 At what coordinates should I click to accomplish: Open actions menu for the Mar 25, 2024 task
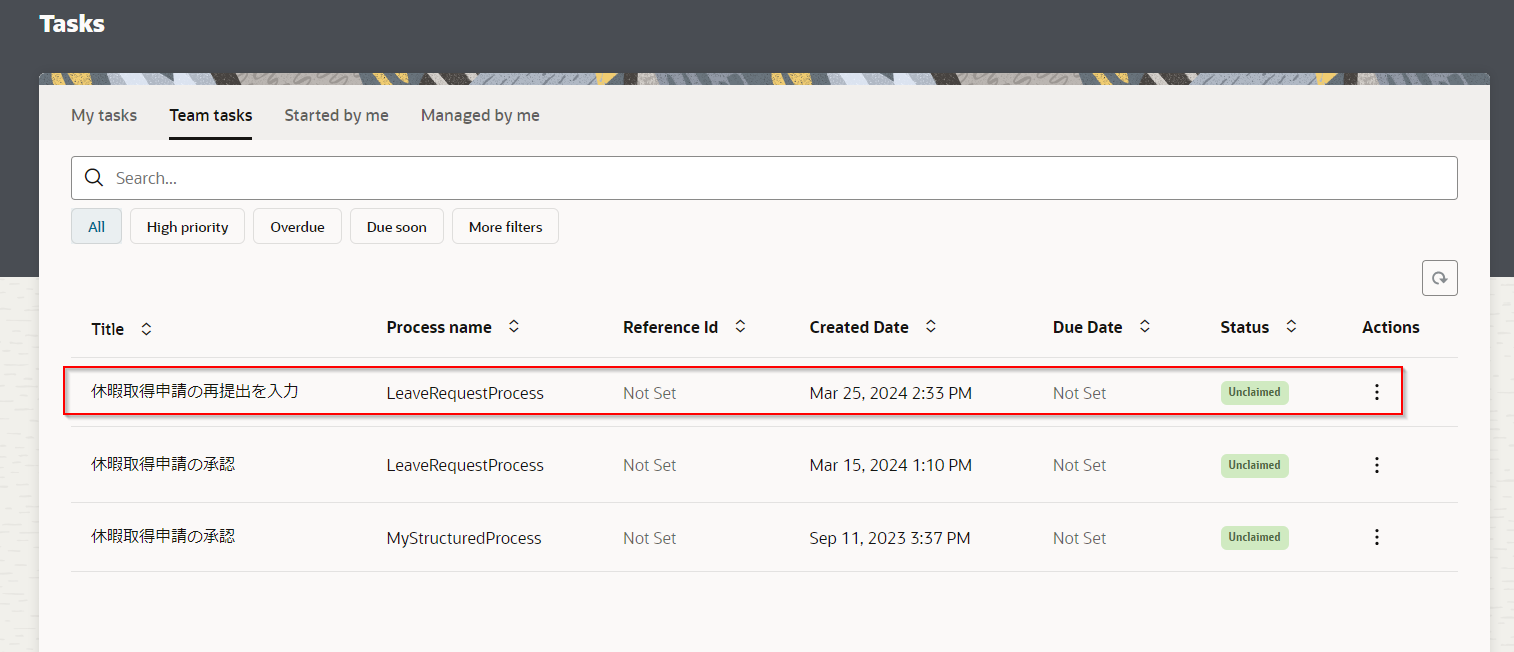(x=1376, y=393)
